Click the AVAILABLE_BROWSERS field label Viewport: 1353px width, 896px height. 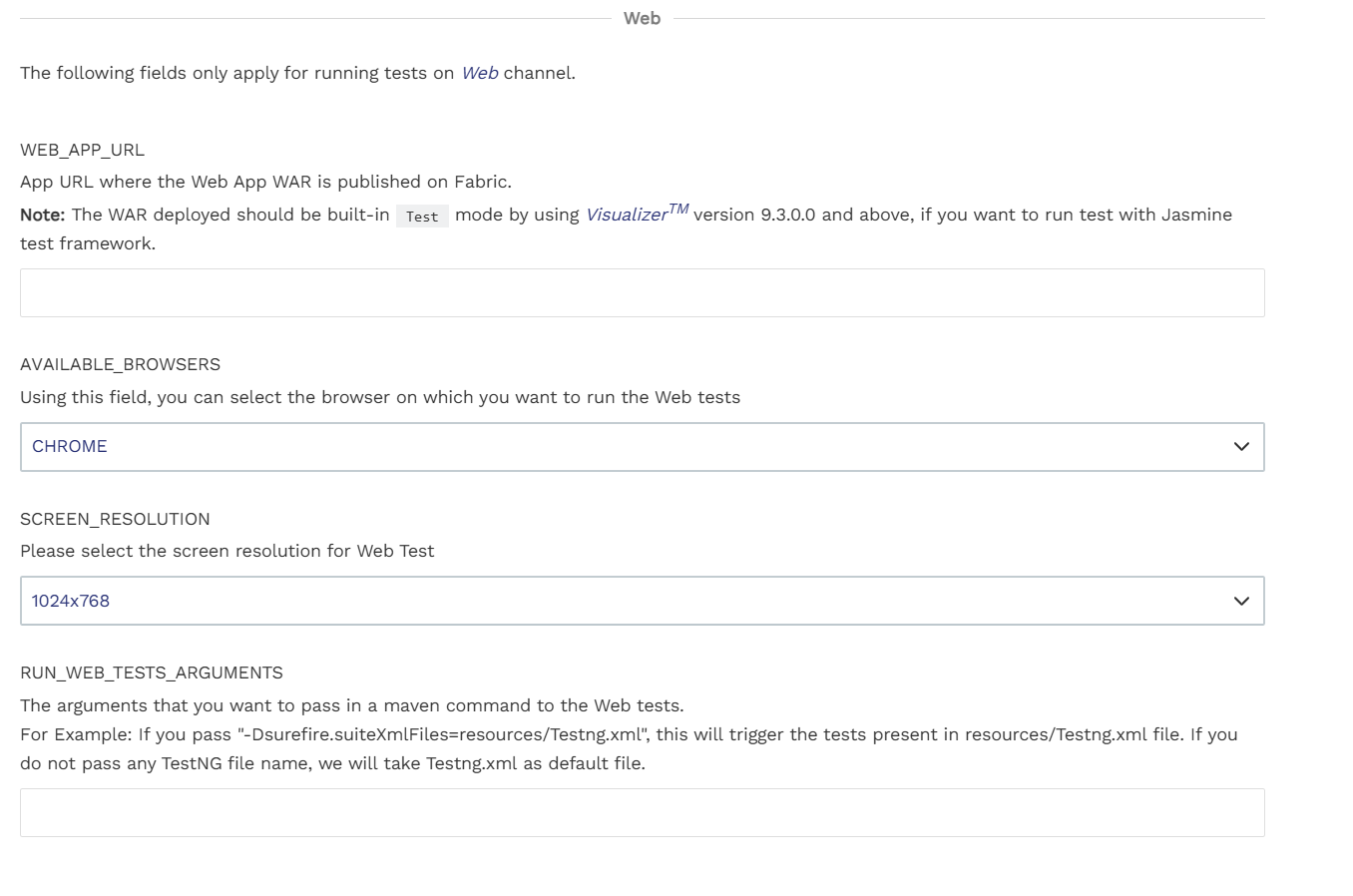coord(120,364)
